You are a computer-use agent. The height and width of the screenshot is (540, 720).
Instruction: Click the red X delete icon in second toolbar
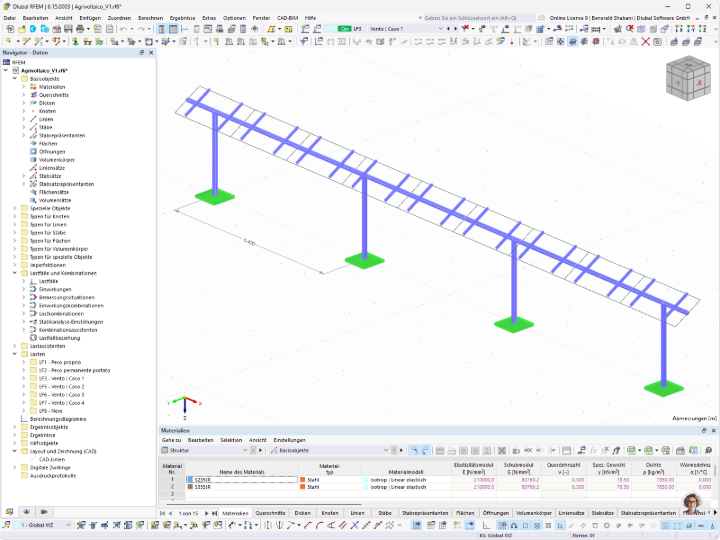[x=646, y=42]
